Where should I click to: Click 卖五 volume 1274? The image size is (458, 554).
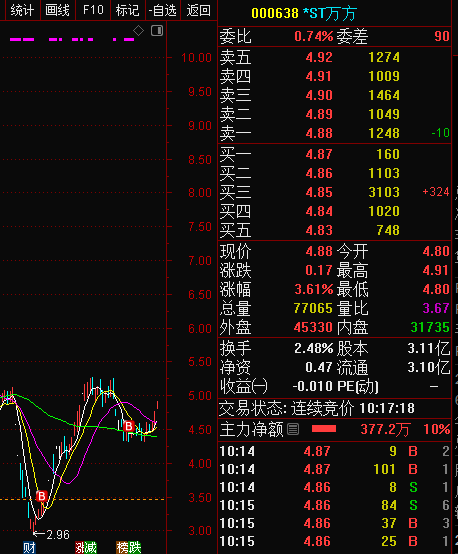pos(384,57)
